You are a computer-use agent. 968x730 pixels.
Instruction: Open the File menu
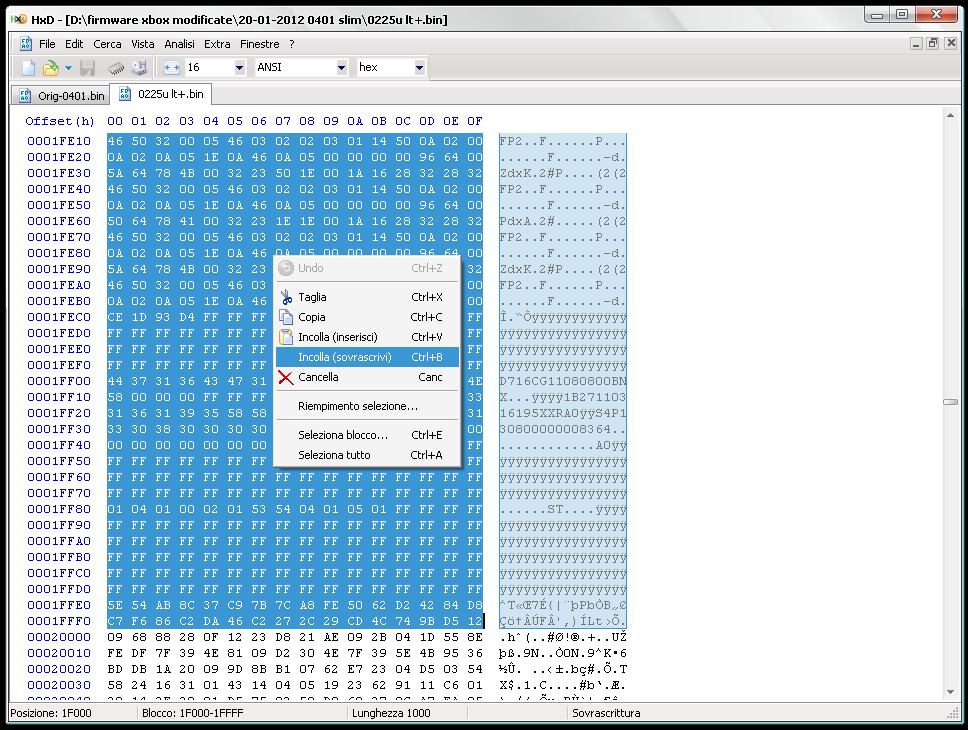pos(47,44)
